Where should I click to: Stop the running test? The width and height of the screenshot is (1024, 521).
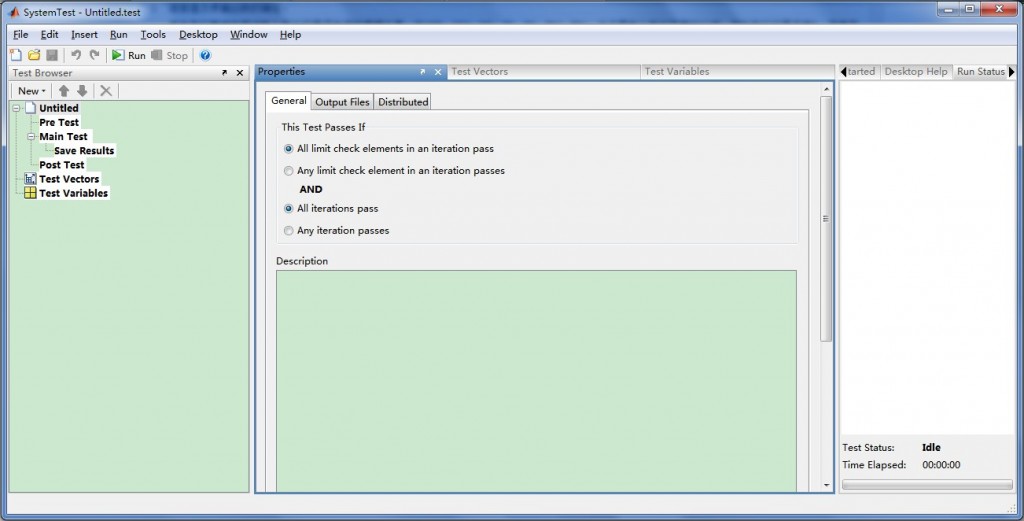[170, 55]
